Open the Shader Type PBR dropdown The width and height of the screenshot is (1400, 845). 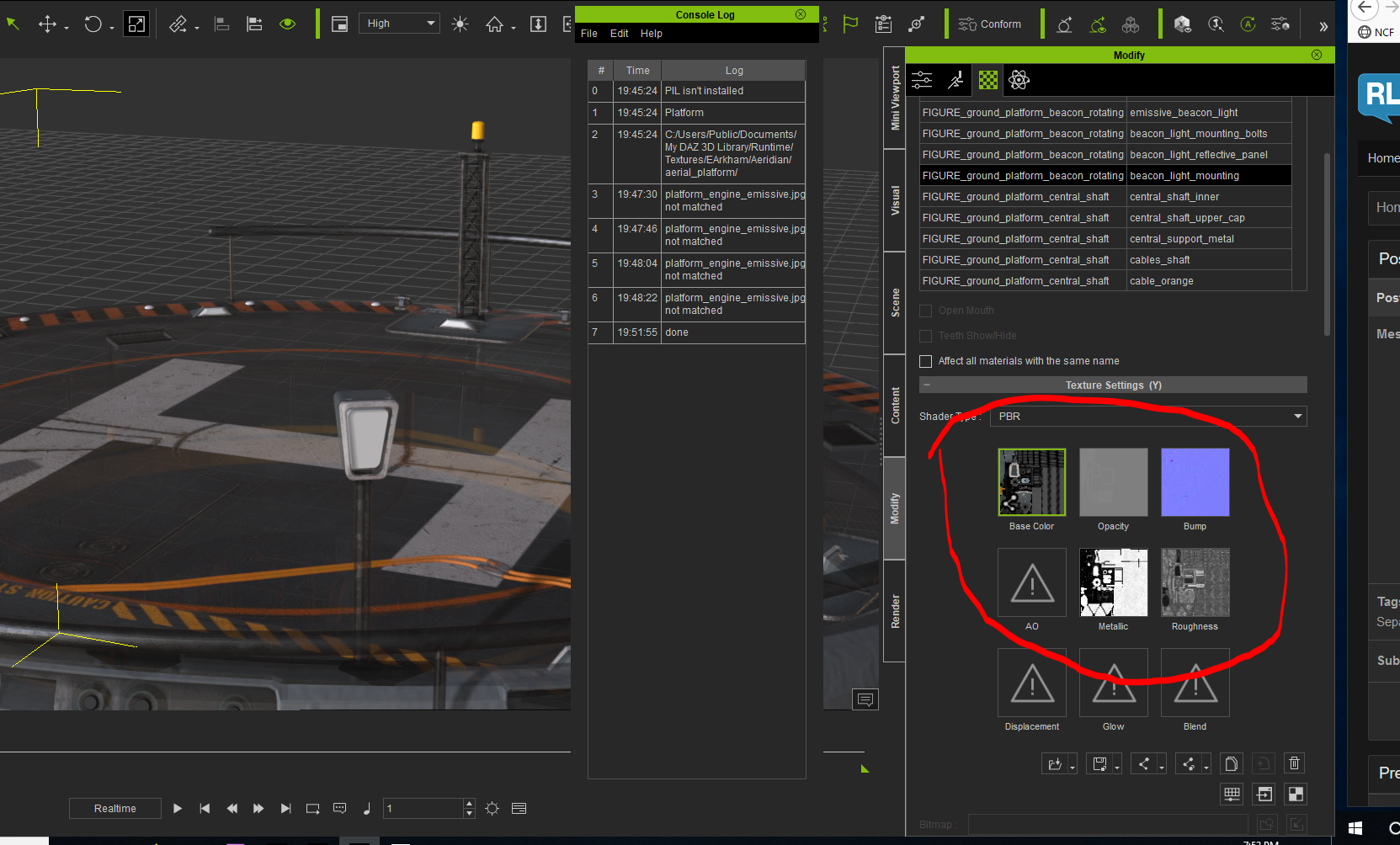[x=1148, y=417]
